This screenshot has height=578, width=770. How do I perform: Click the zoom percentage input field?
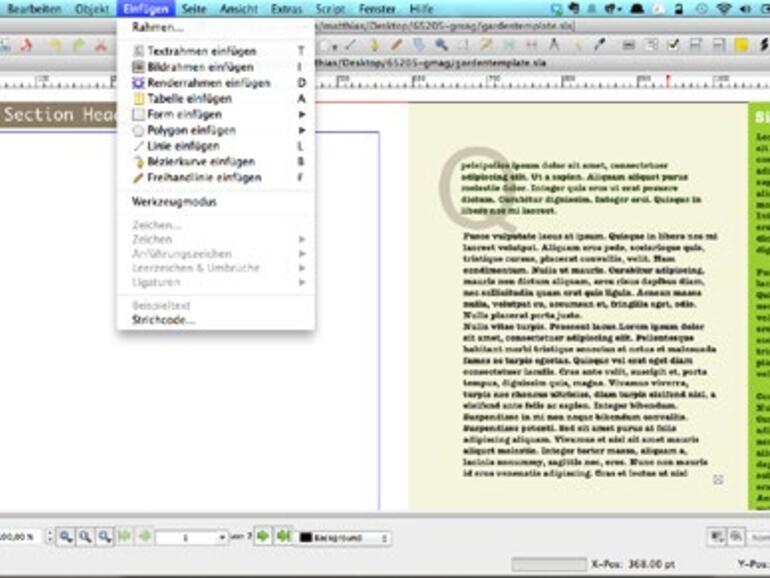pyautogui.click(x=22, y=537)
